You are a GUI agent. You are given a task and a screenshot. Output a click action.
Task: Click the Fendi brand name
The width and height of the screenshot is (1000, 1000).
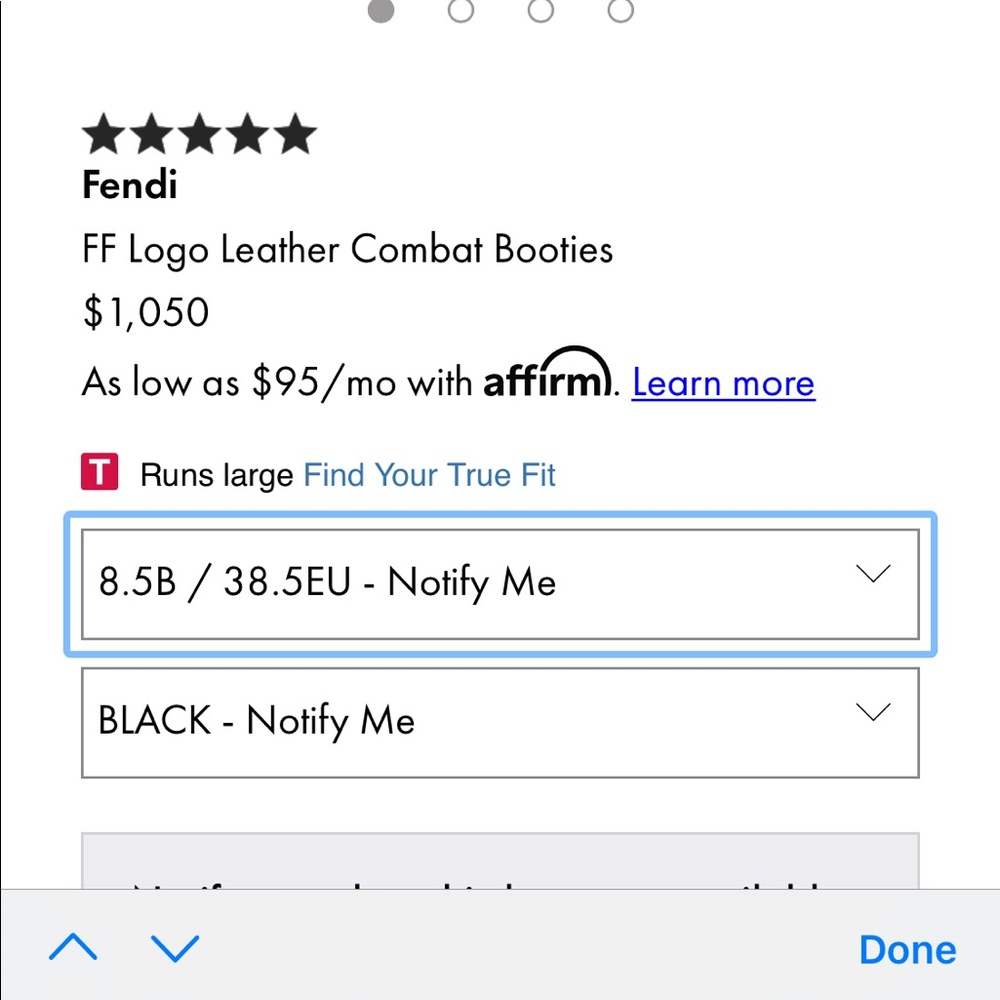(128, 185)
